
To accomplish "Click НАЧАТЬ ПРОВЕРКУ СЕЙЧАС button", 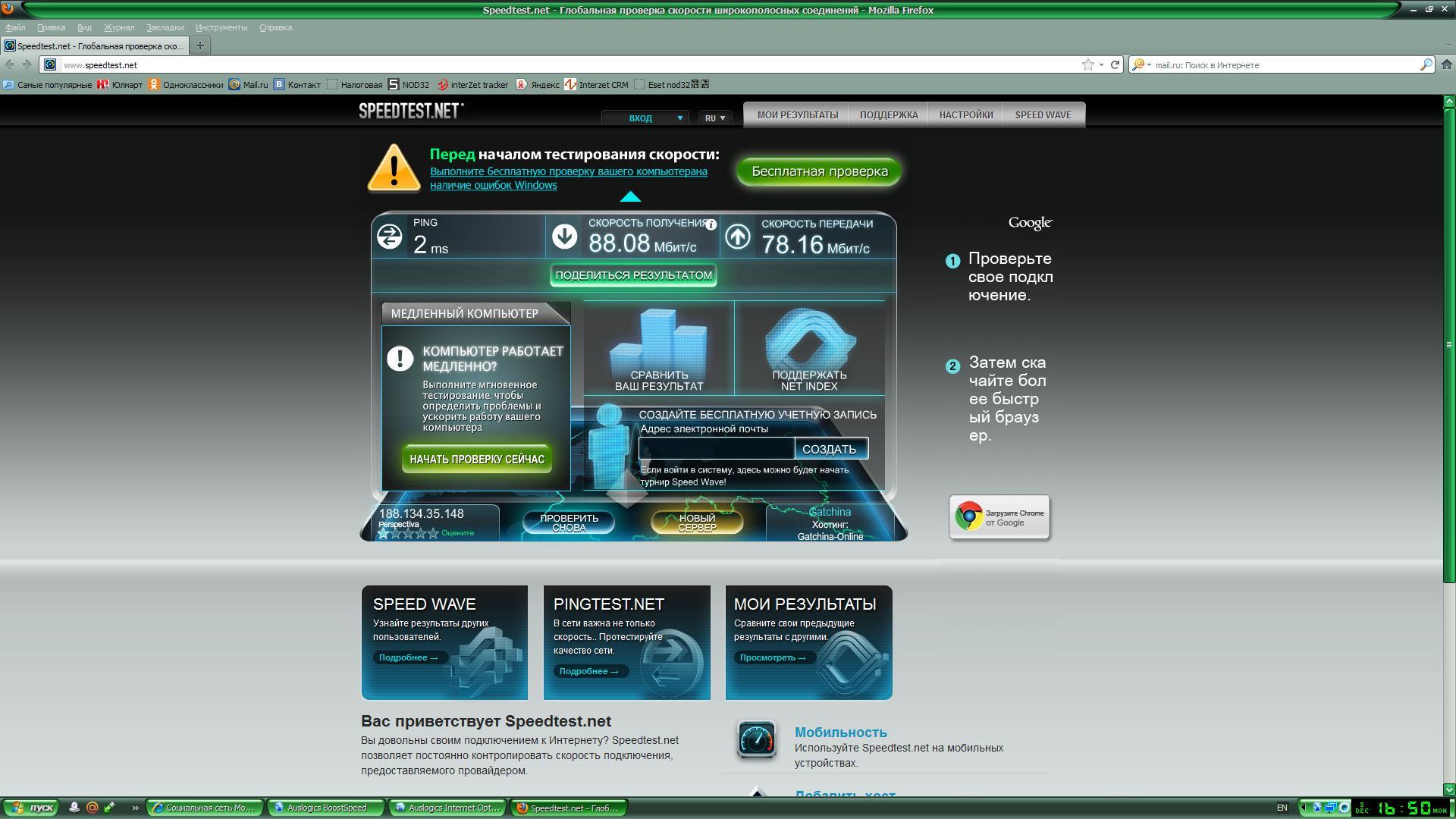I will [x=476, y=459].
